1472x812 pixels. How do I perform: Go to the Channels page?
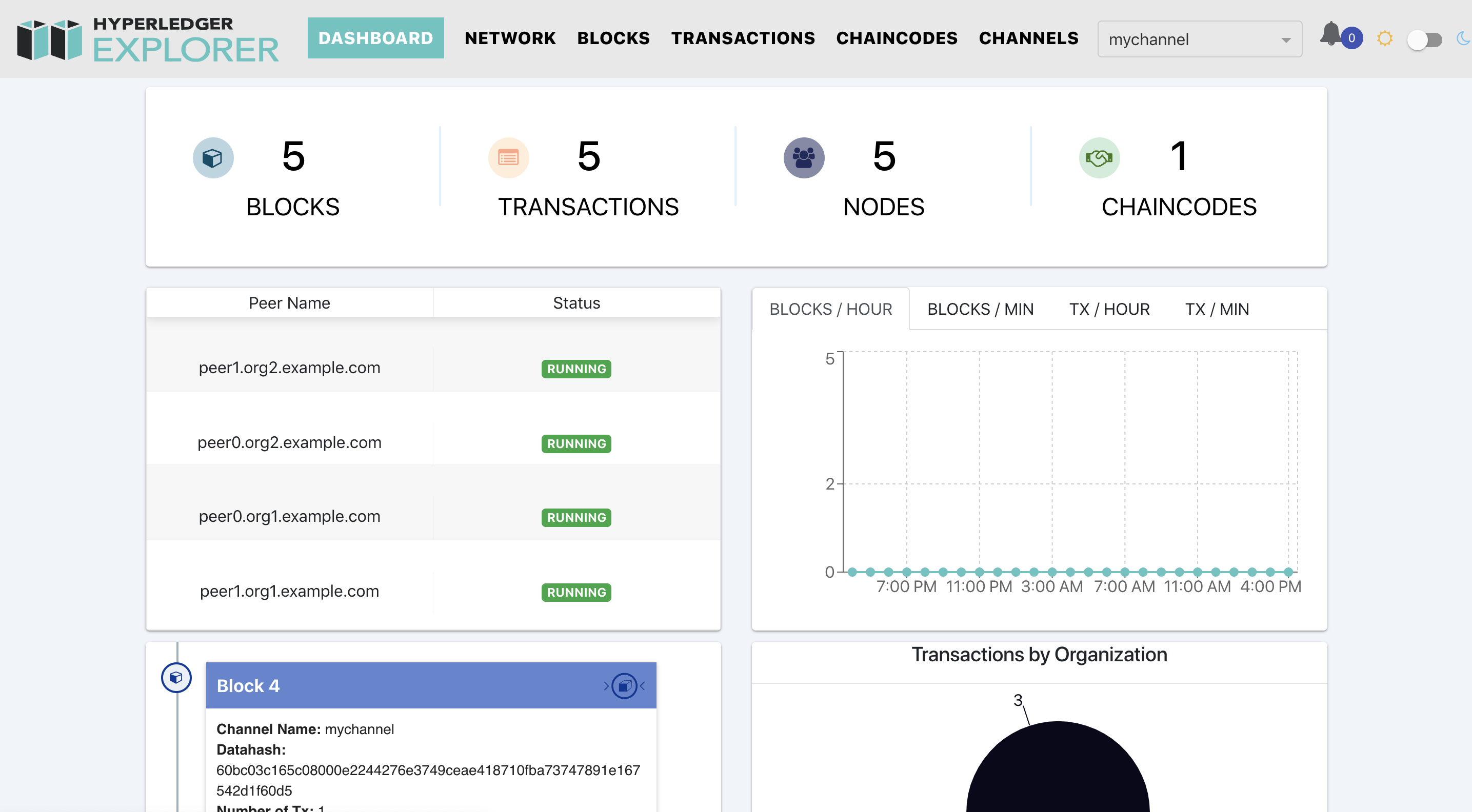[1028, 38]
